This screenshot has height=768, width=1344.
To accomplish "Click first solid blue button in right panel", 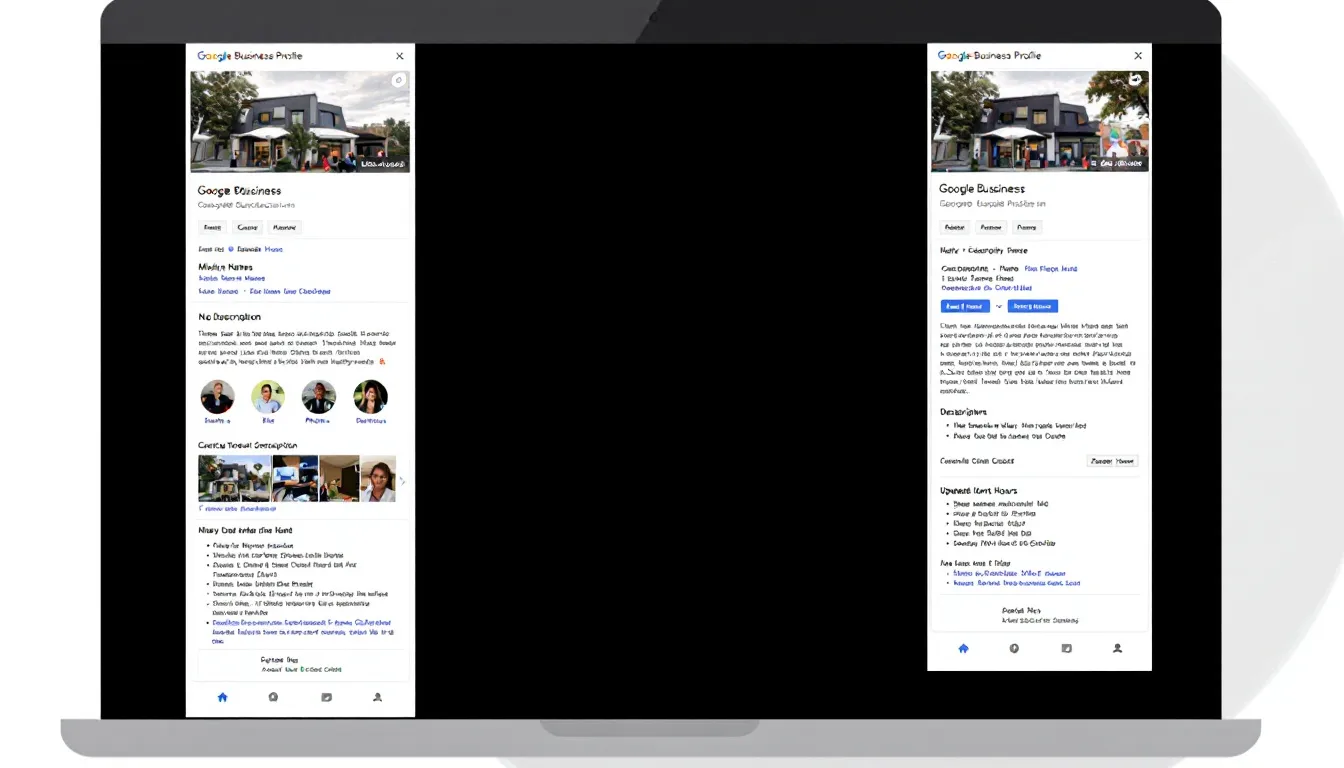I will 965,306.
